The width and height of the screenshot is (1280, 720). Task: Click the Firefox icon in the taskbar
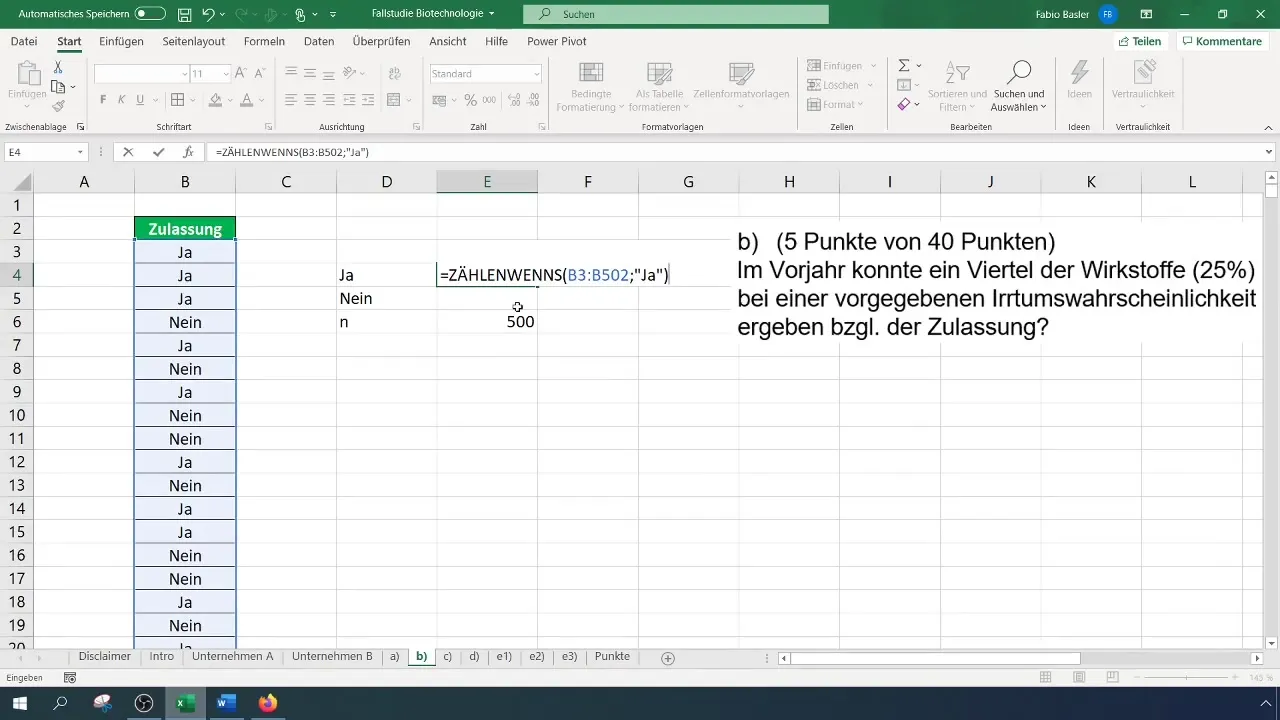tap(267, 703)
